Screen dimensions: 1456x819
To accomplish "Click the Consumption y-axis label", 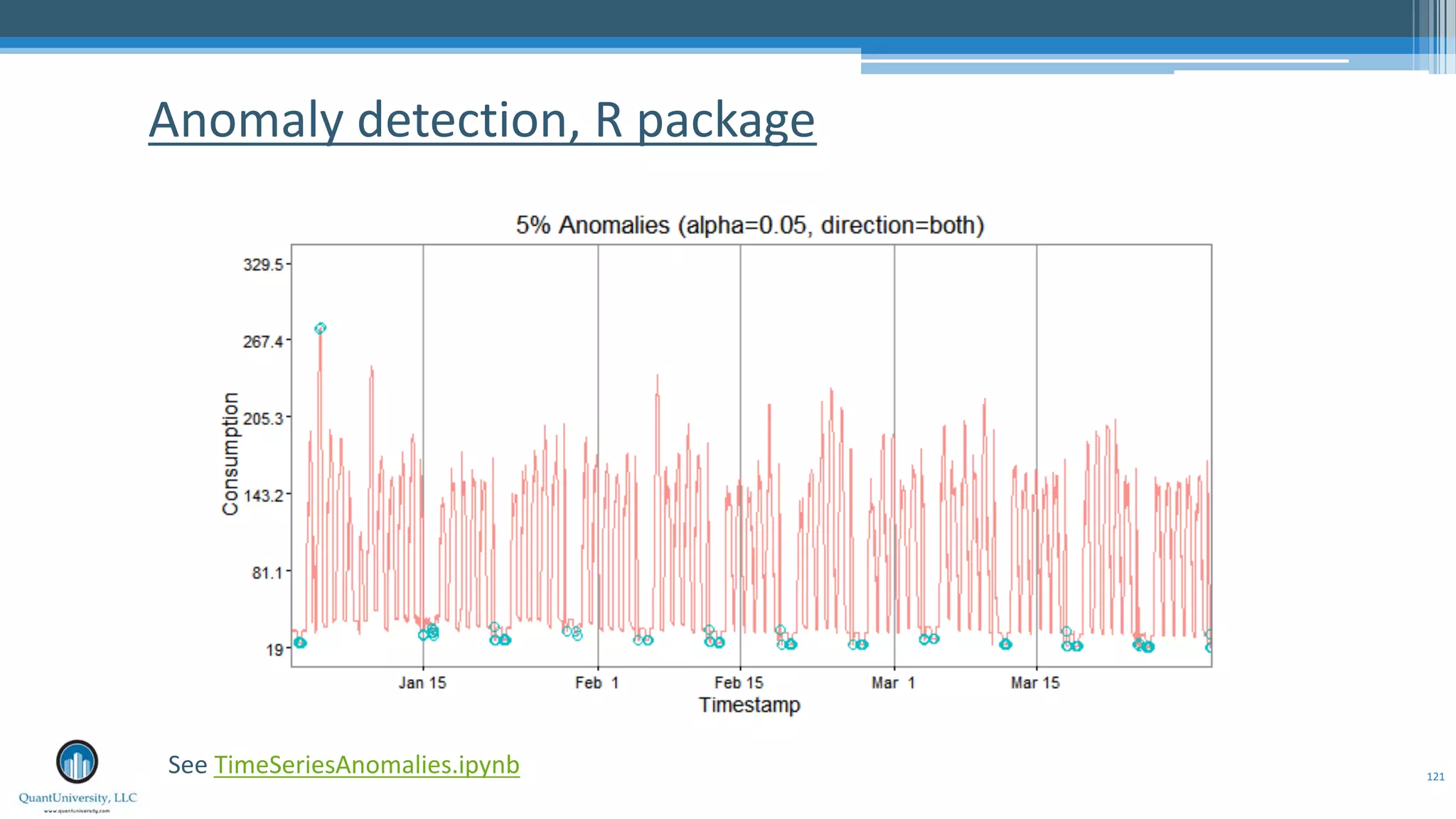I will click(x=230, y=454).
